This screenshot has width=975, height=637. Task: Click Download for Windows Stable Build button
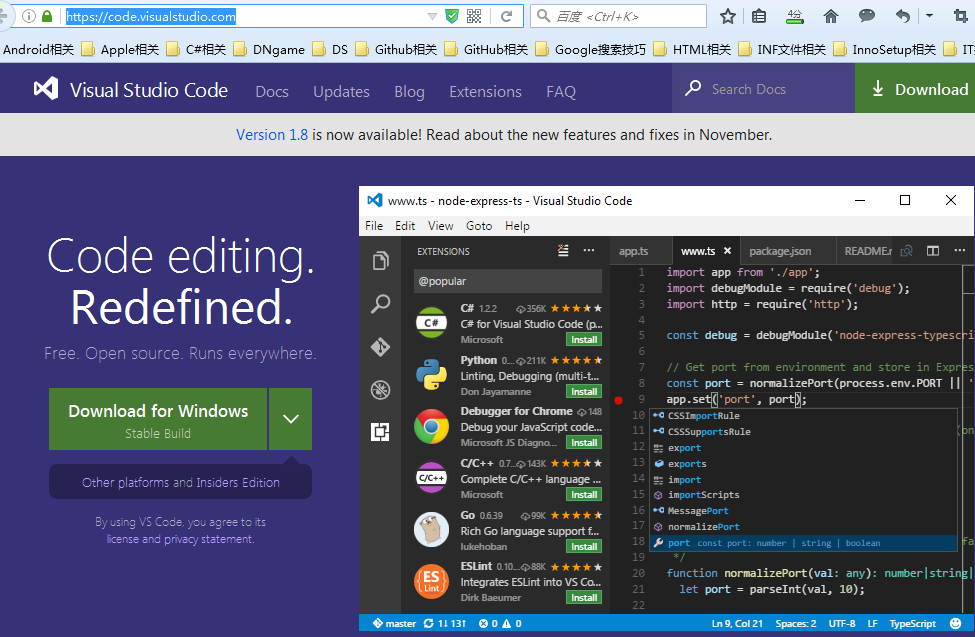(158, 419)
